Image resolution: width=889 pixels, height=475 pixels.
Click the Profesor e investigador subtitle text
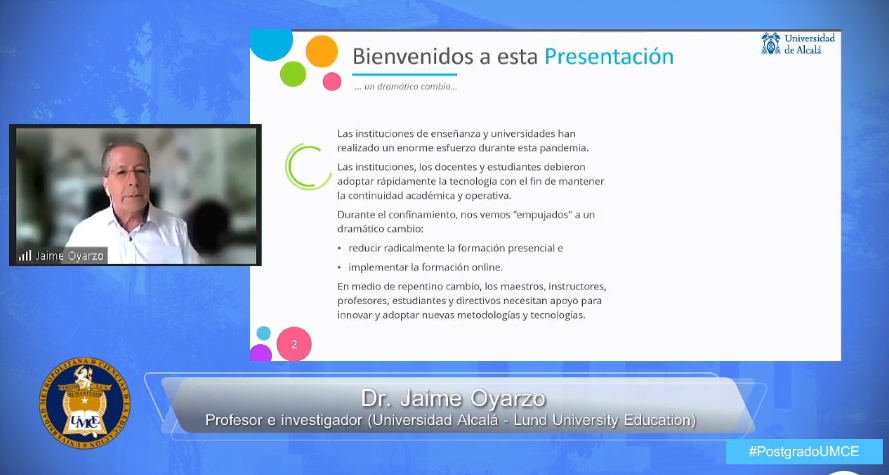coord(450,420)
